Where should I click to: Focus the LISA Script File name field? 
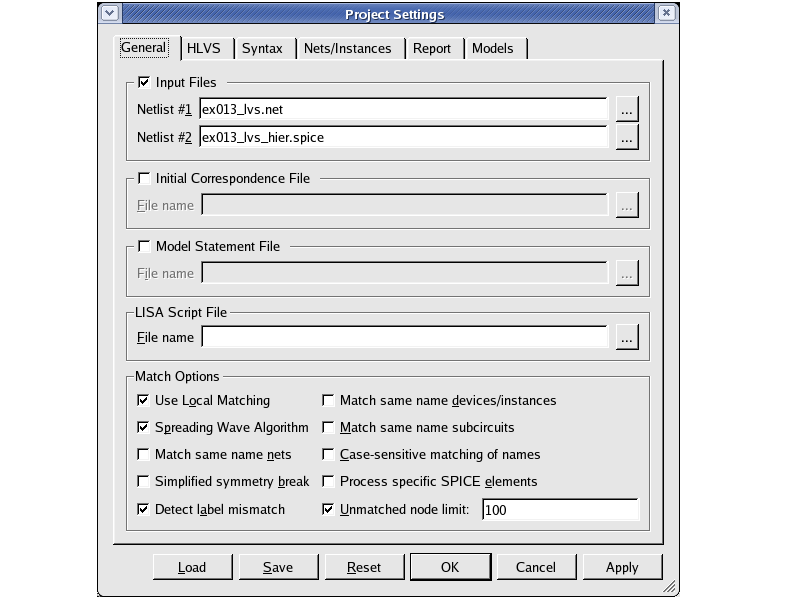[x=404, y=337]
